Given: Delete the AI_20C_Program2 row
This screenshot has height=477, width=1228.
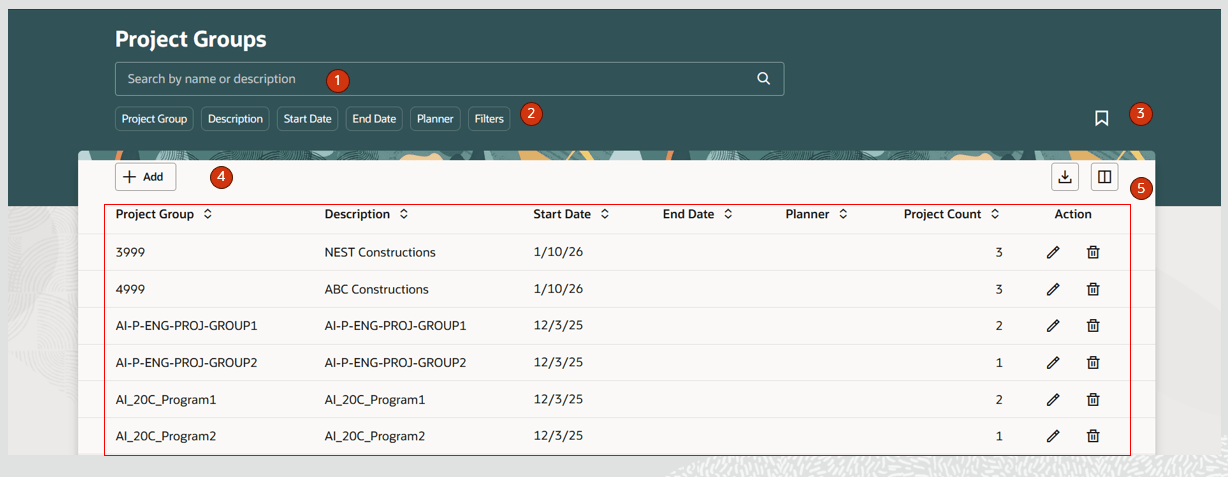Looking at the screenshot, I should point(1093,435).
